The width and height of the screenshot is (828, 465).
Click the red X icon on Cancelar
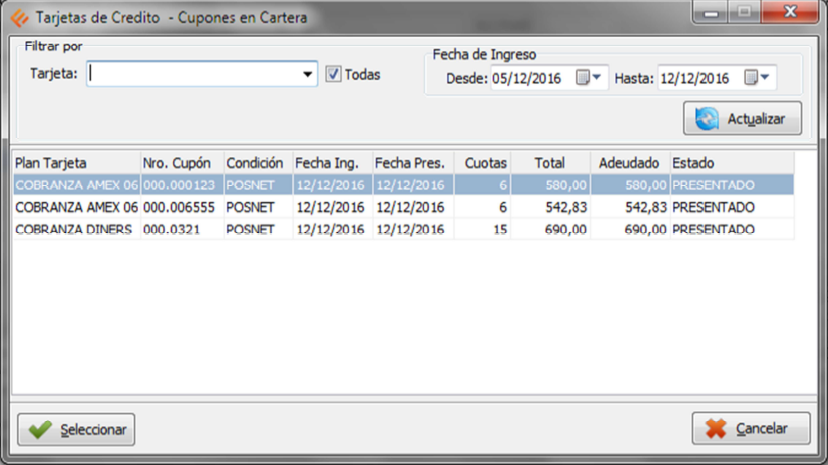(x=715, y=429)
